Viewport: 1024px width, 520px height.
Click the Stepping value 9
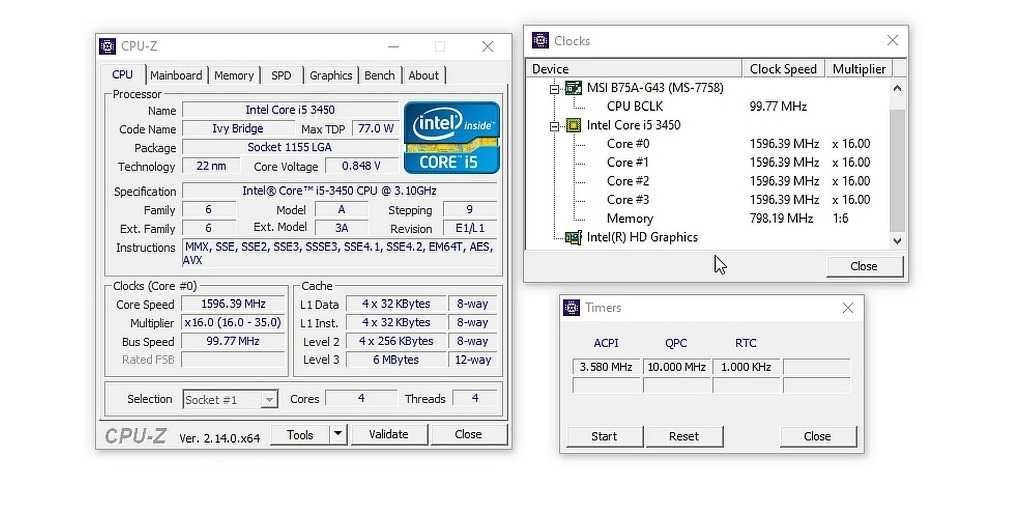coord(470,209)
